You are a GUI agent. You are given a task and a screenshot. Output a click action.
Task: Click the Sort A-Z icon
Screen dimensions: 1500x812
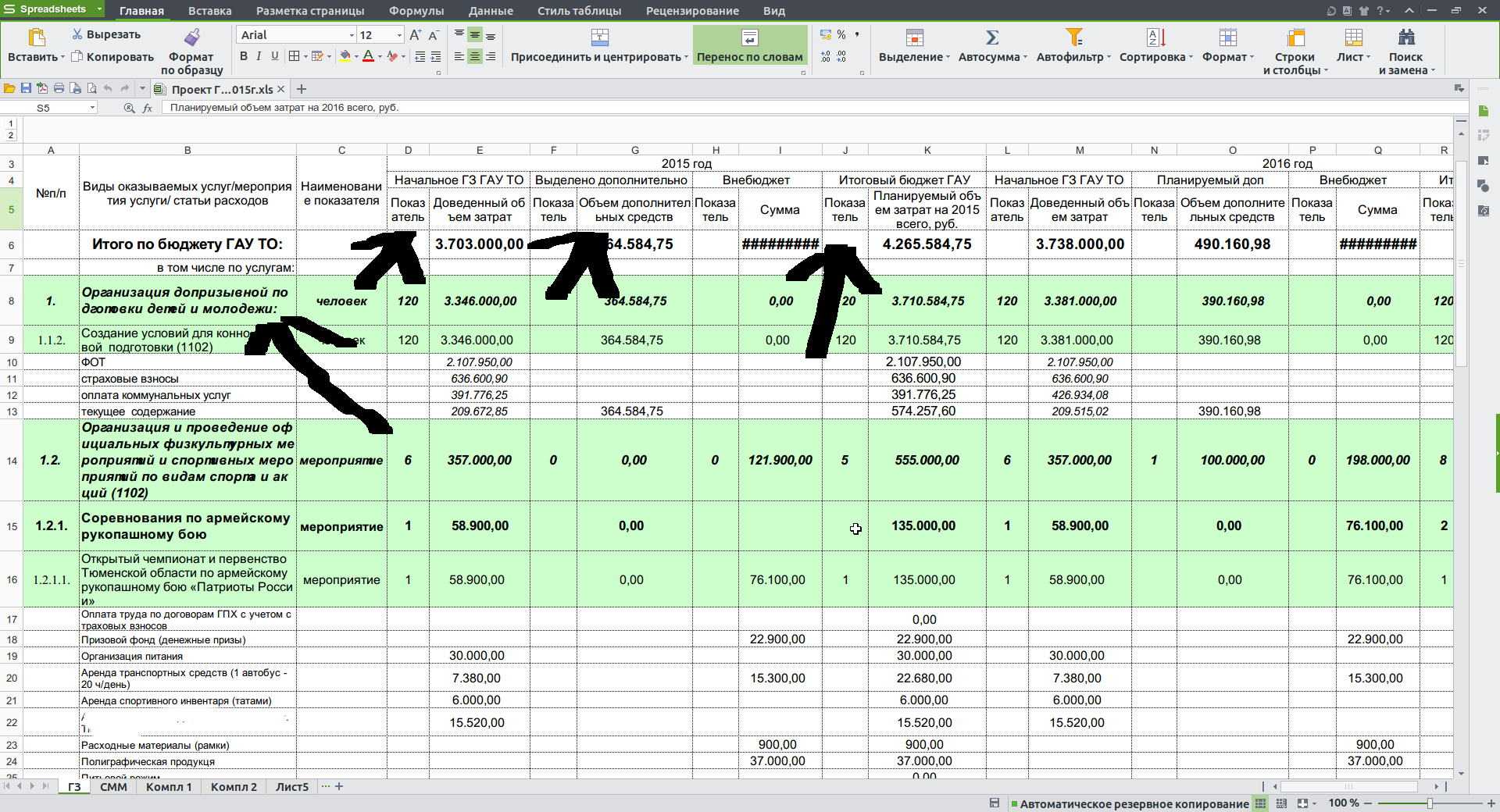point(1155,37)
